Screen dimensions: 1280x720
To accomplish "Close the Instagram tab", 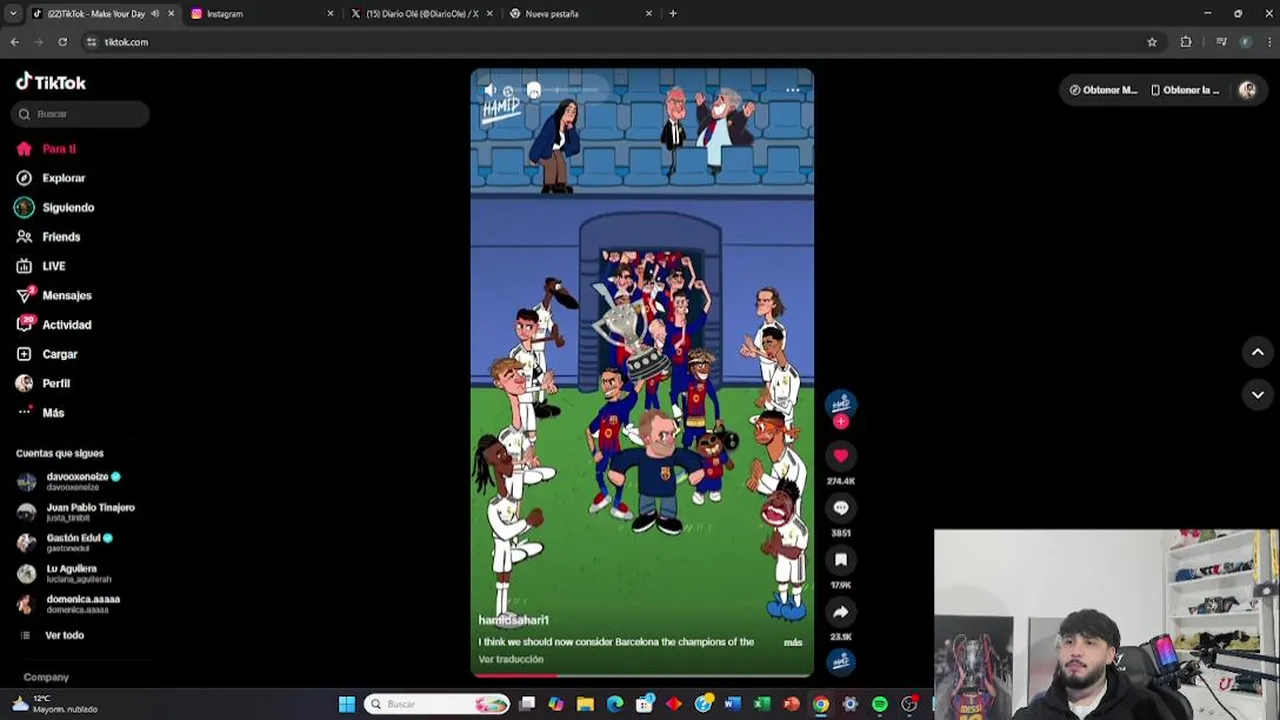I will click(330, 14).
